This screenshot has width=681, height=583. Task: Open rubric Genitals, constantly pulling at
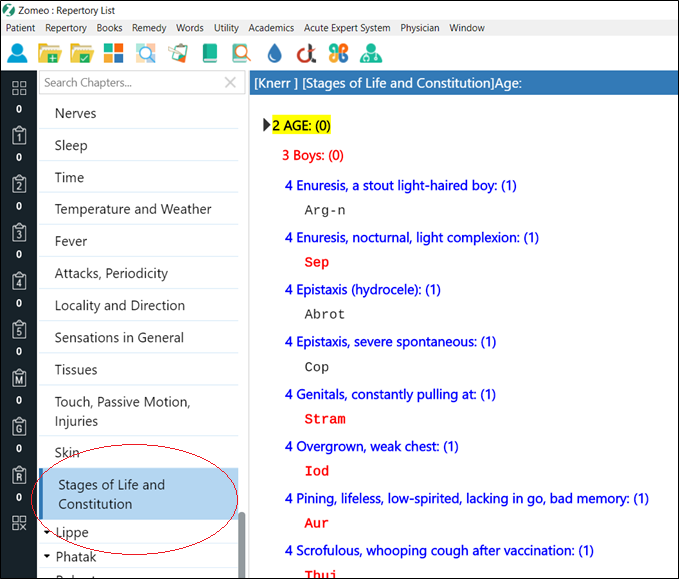coord(390,394)
